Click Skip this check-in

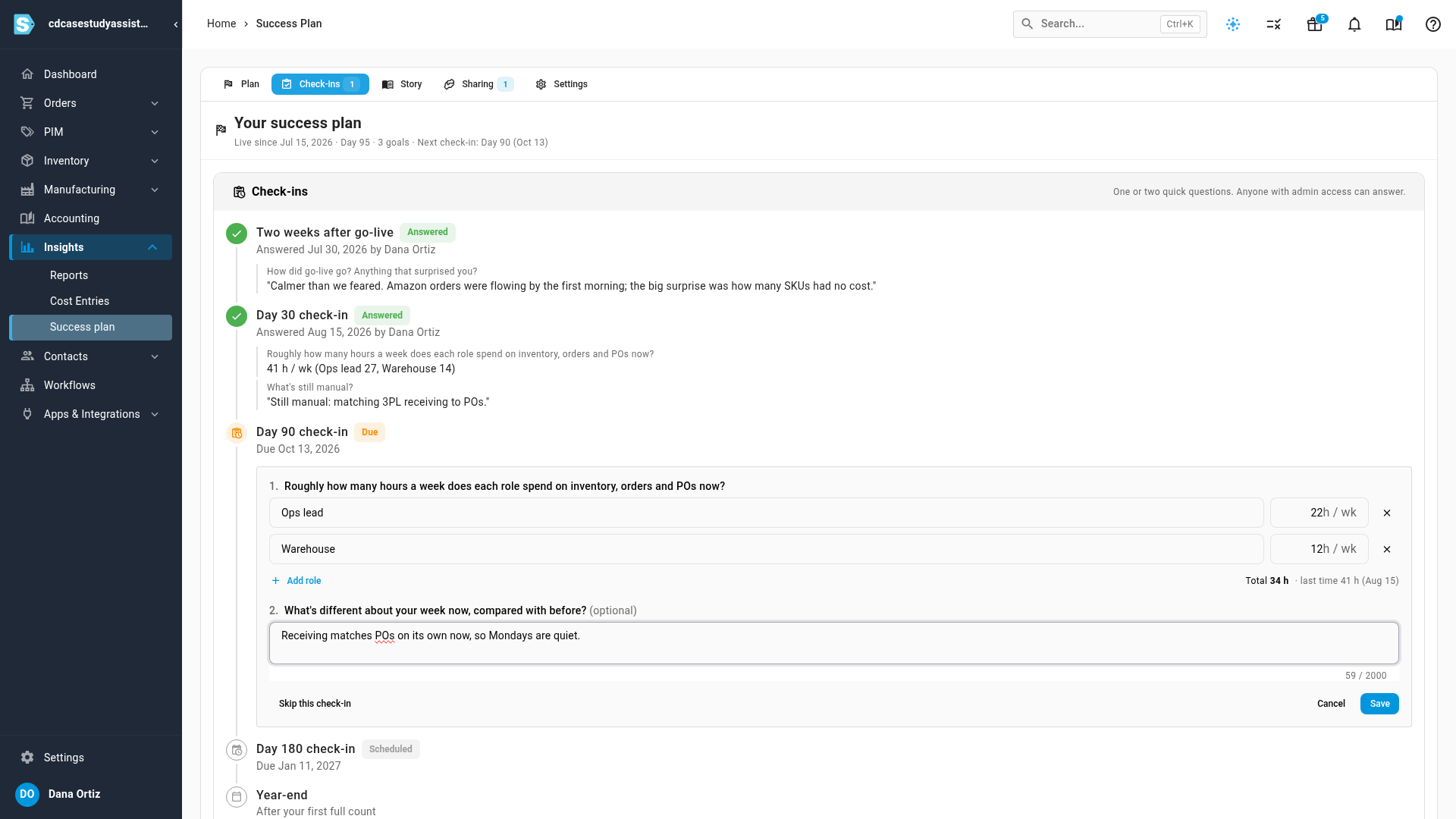[x=315, y=704]
